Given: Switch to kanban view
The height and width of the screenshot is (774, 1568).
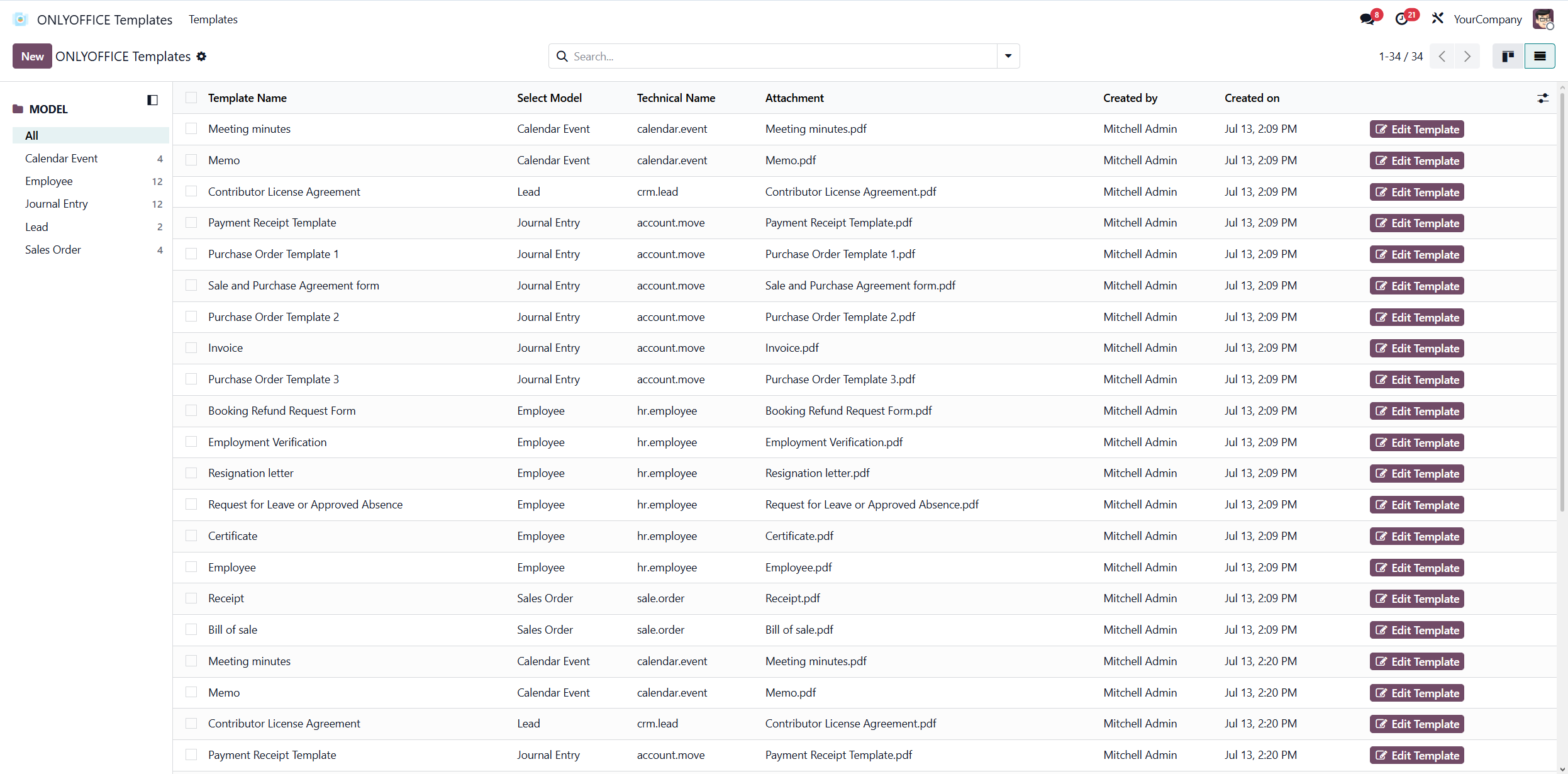Looking at the screenshot, I should pos(1508,56).
